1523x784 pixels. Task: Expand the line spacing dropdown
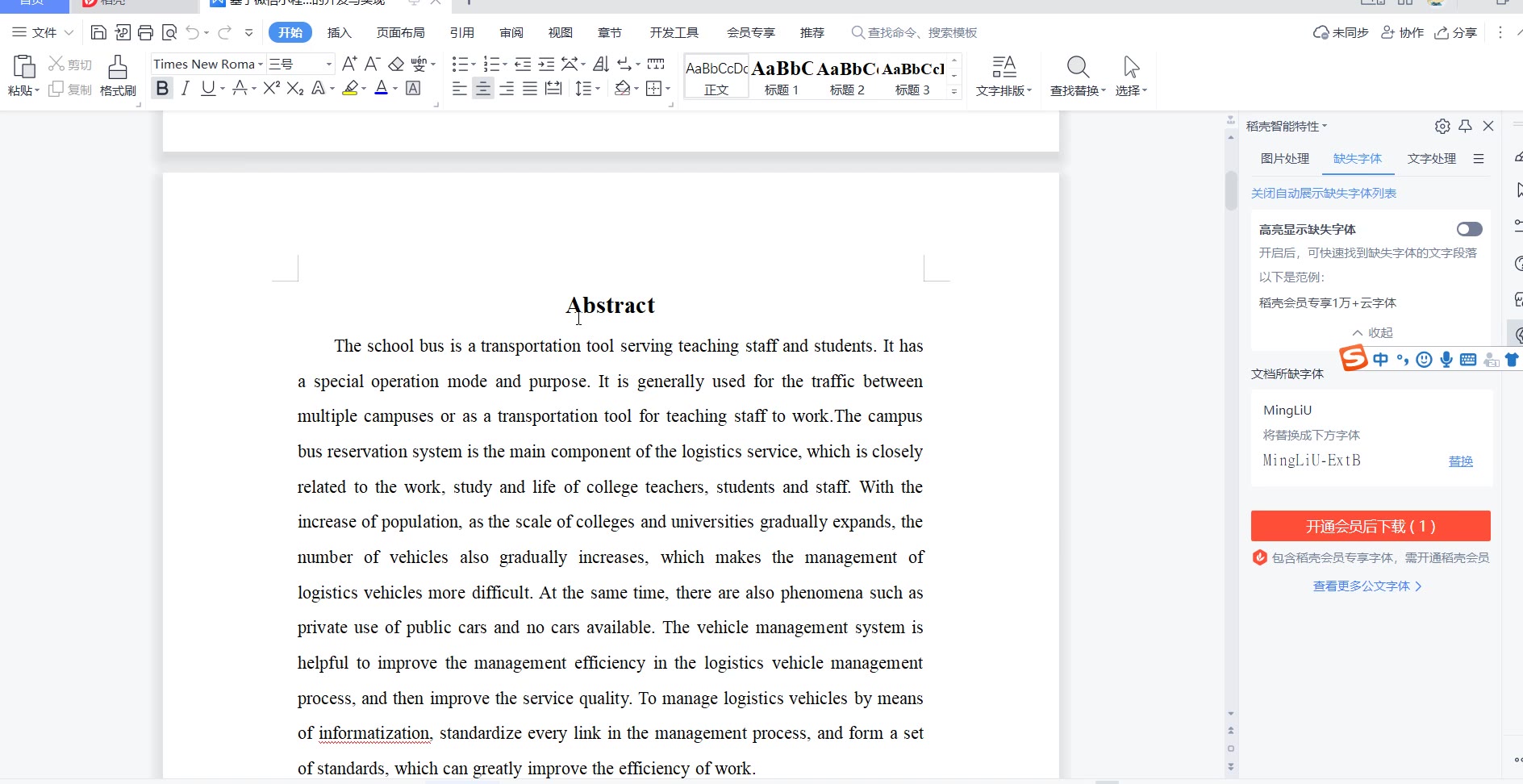click(x=598, y=89)
